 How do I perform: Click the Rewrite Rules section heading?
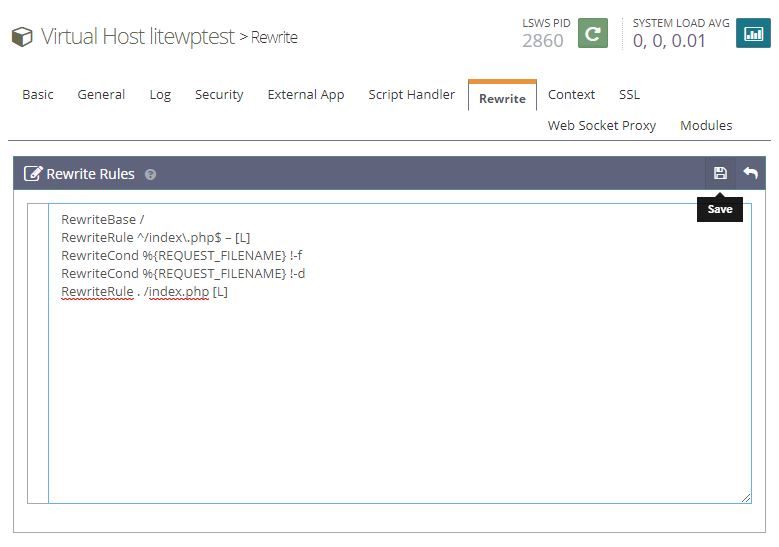tap(90, 174)
